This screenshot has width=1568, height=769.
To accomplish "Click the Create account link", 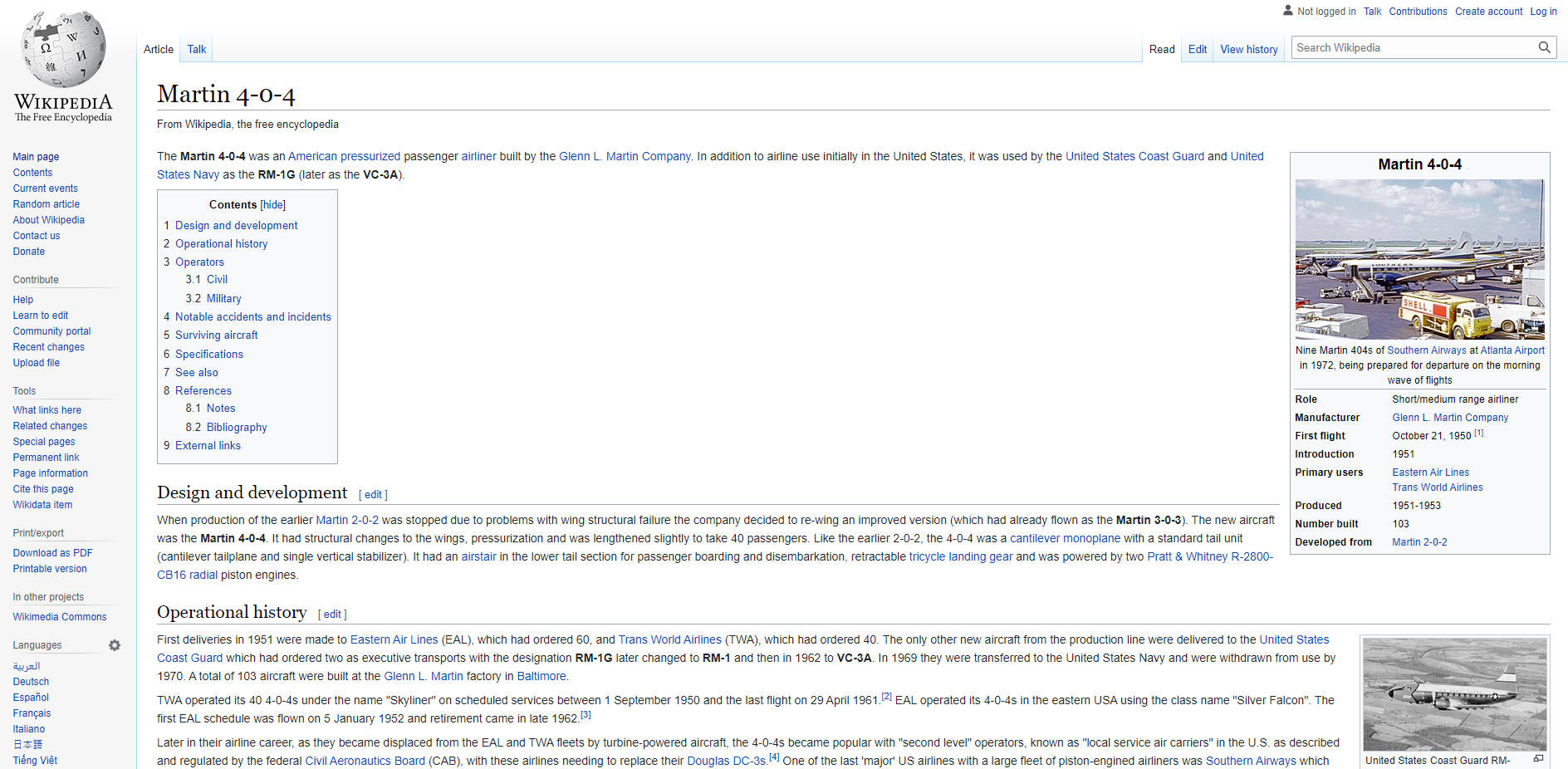I will coord(1488,12).
